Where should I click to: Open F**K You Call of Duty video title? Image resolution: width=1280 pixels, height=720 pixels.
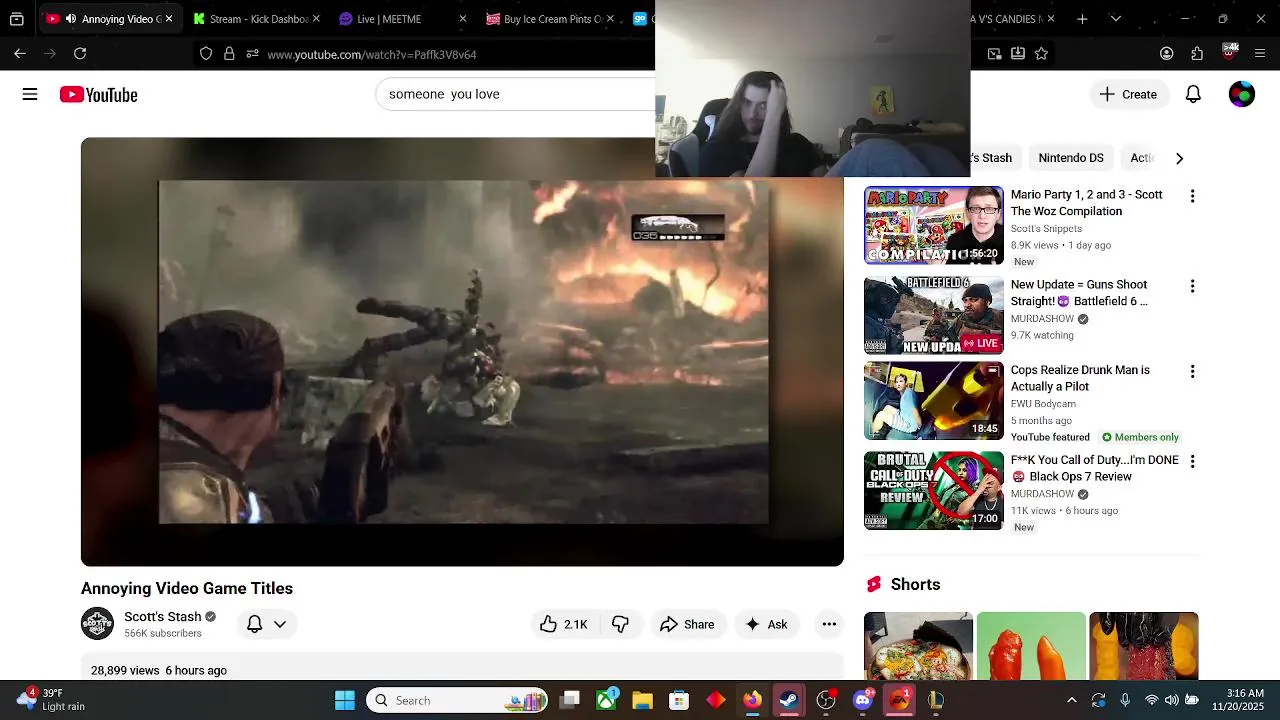[x=1094, y=468]
